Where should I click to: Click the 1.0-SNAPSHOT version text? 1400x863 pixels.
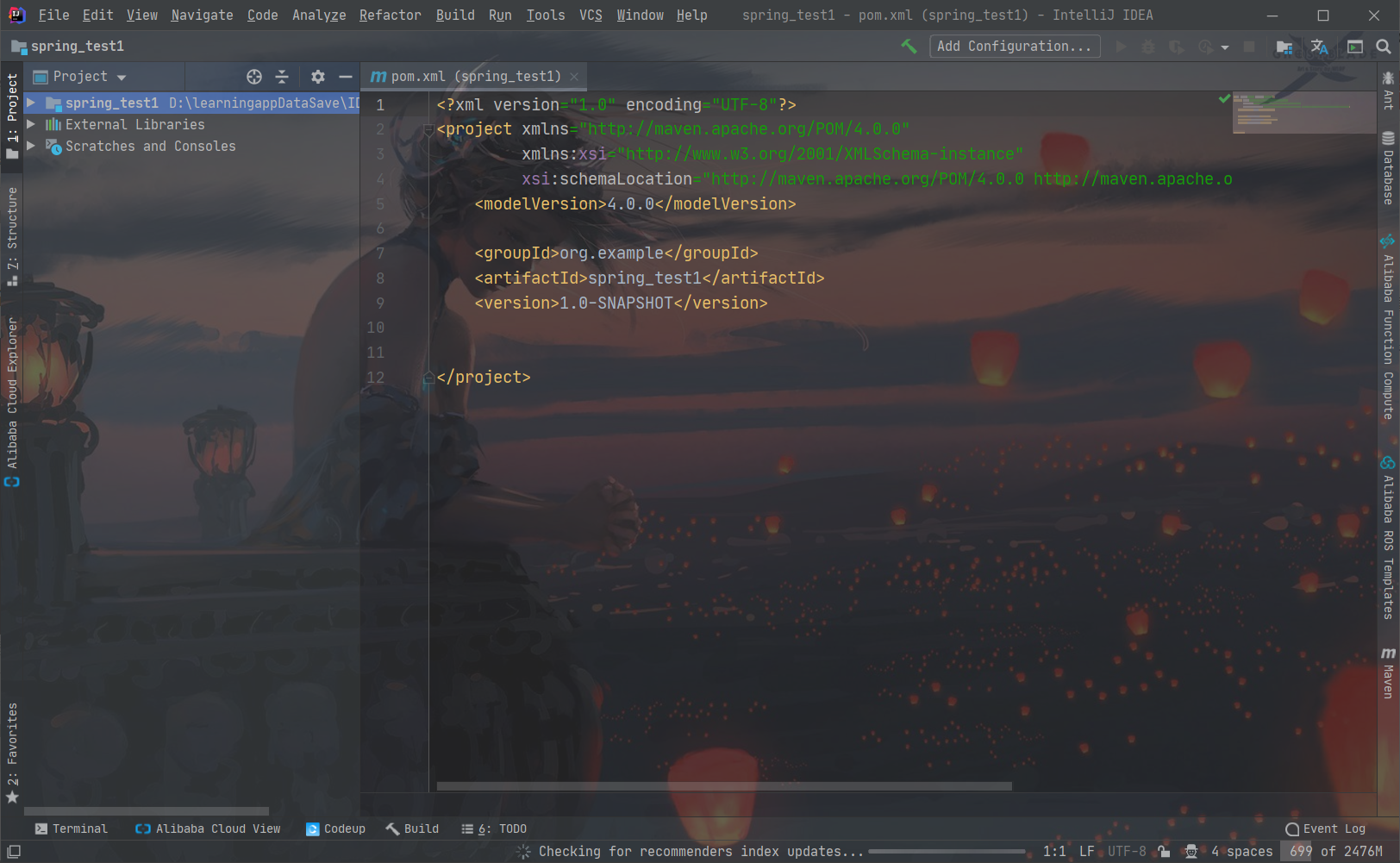[616, 303]
